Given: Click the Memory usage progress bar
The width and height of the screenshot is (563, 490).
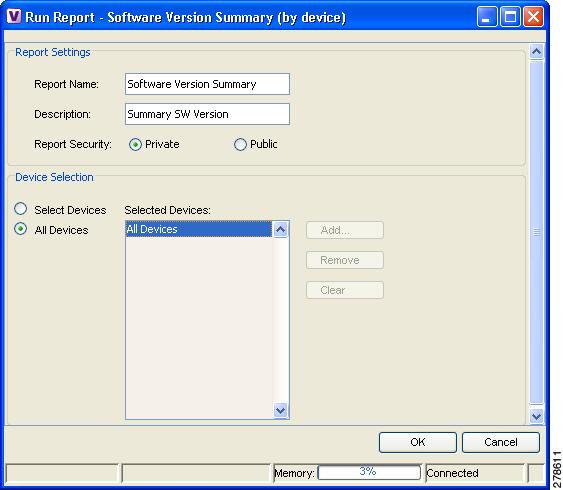Looking at the screenshot, I should click(369, 472).
